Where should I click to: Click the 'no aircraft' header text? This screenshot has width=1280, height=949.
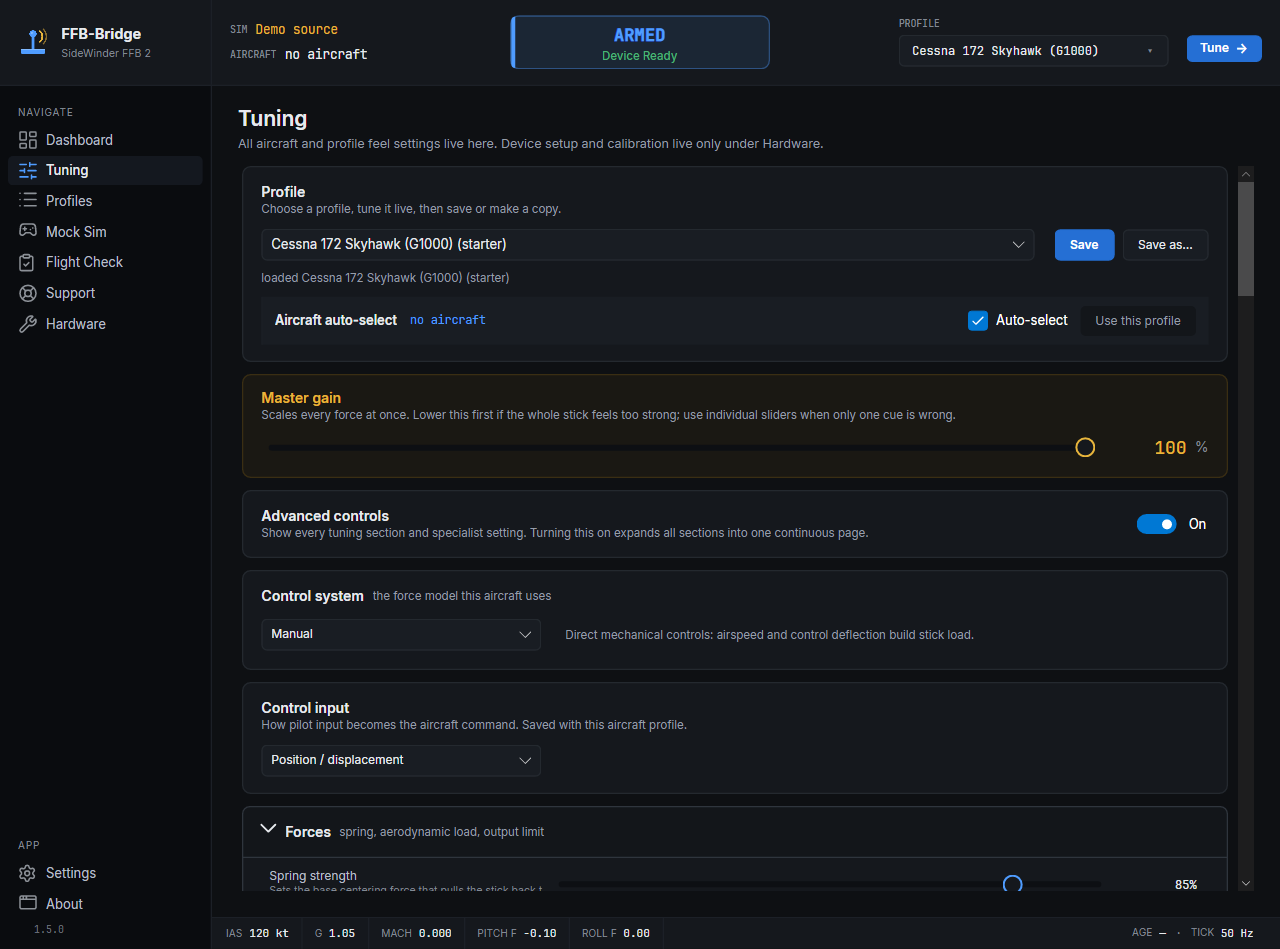tap(326, 54)
